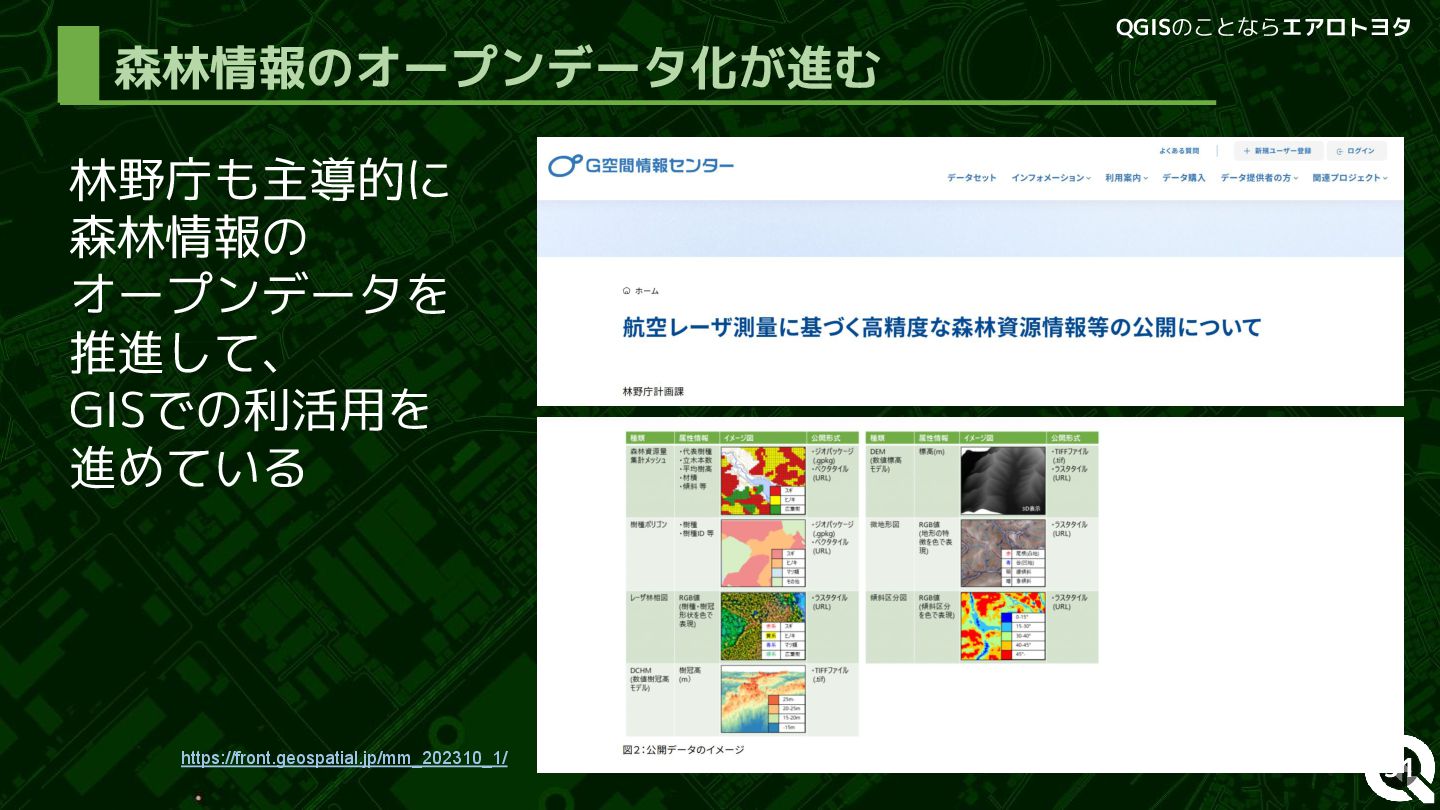The height and width of the screenshot is (810, 1440).
Task: Open the データ購入 menu item
Action: (x=1184, y=178)
